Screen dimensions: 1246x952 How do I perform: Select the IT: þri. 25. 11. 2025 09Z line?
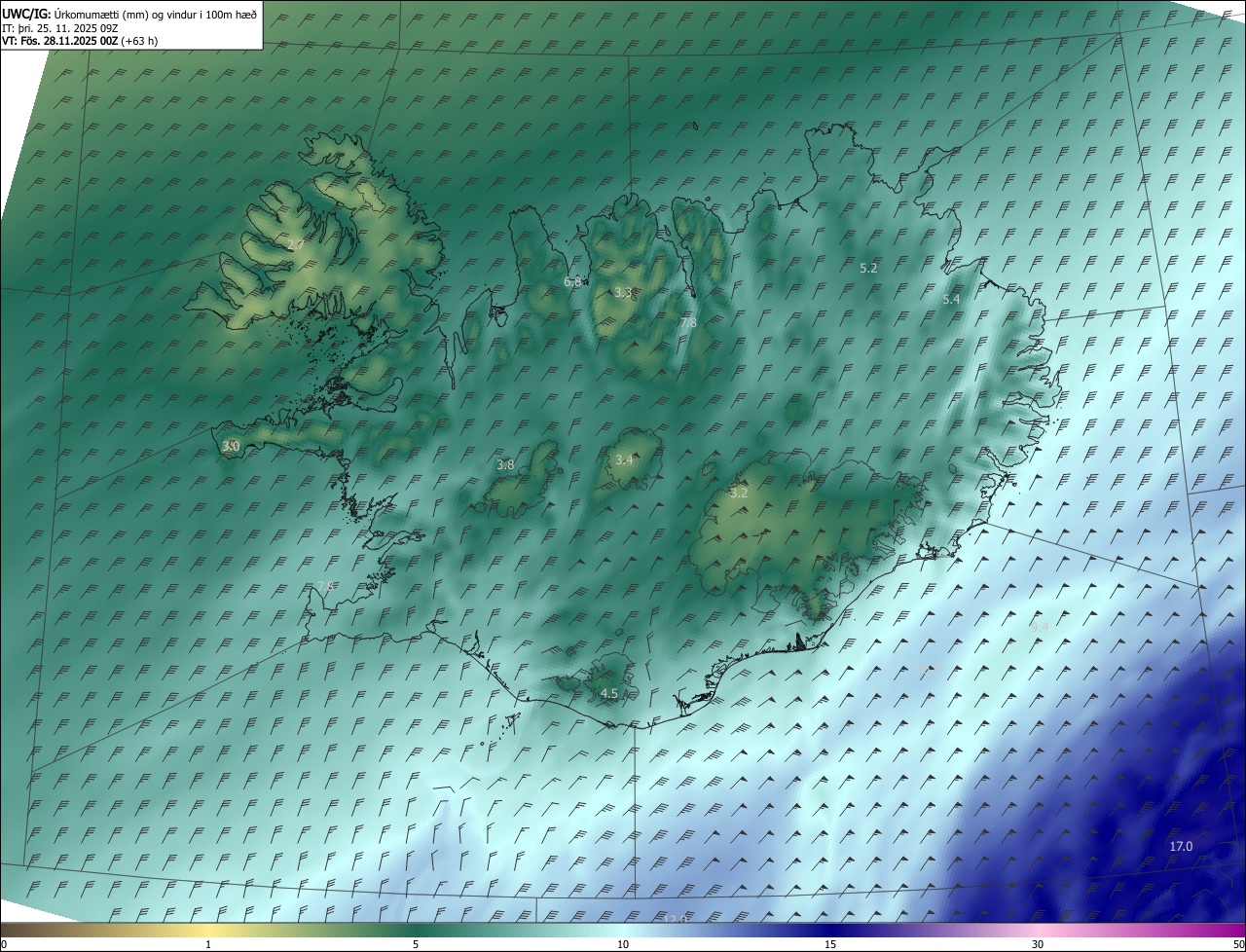click(60, 27)
